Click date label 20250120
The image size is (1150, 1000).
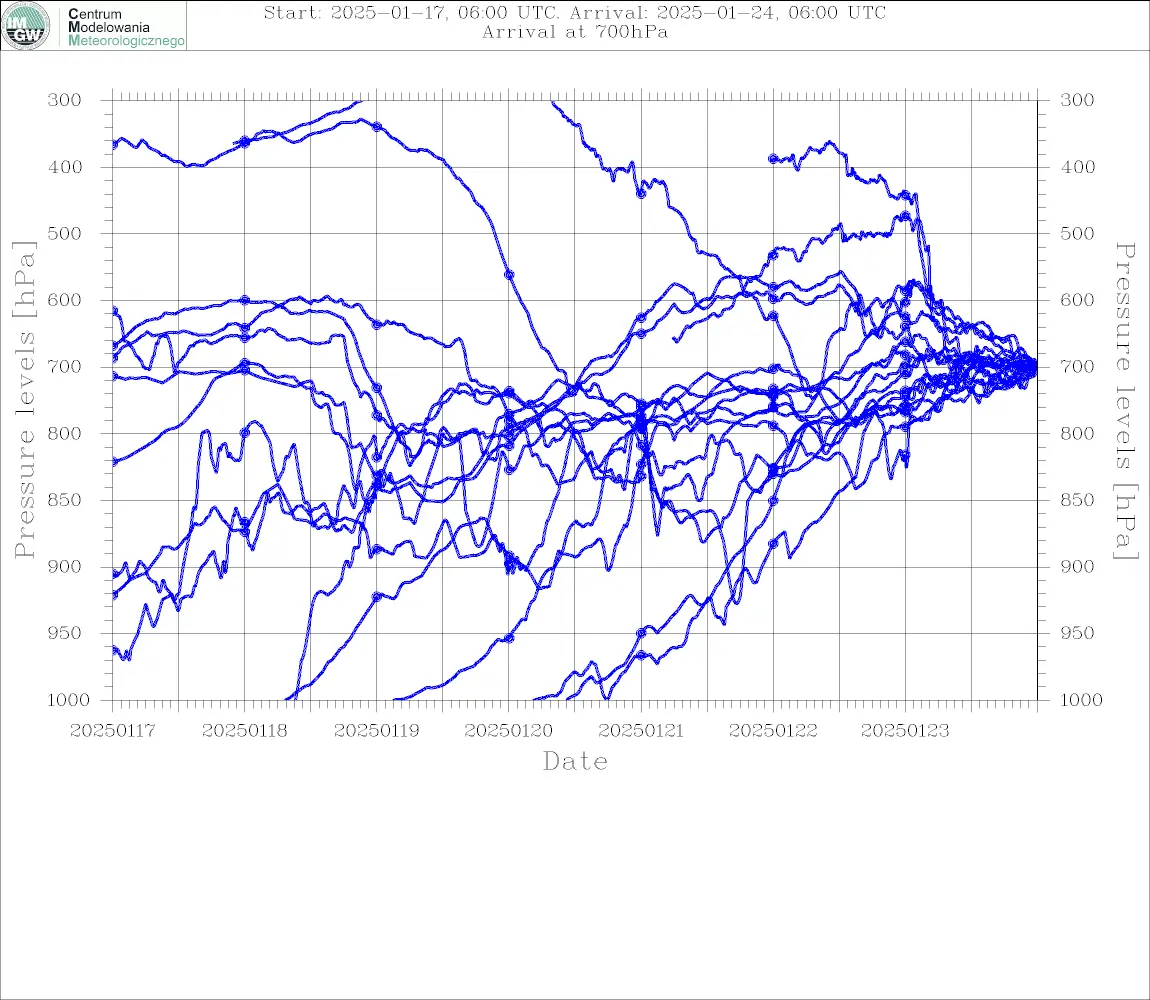(508, 731)
